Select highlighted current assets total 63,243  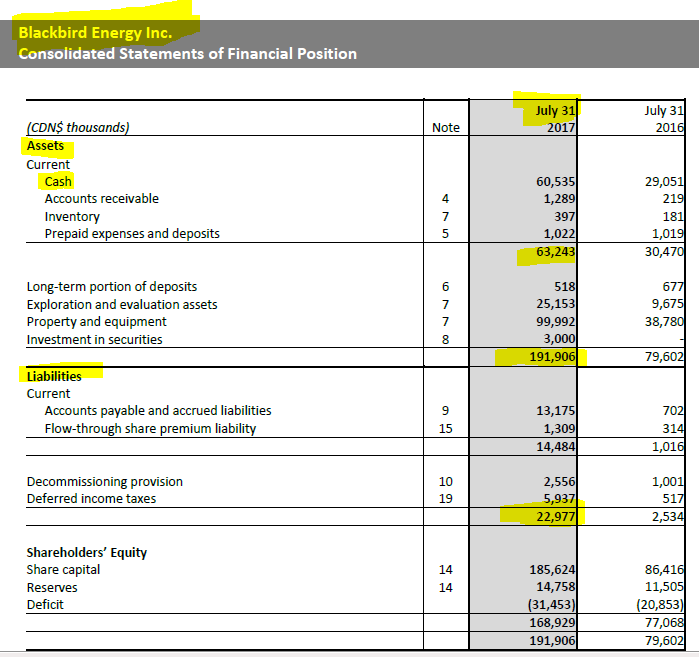coord(555,252)
